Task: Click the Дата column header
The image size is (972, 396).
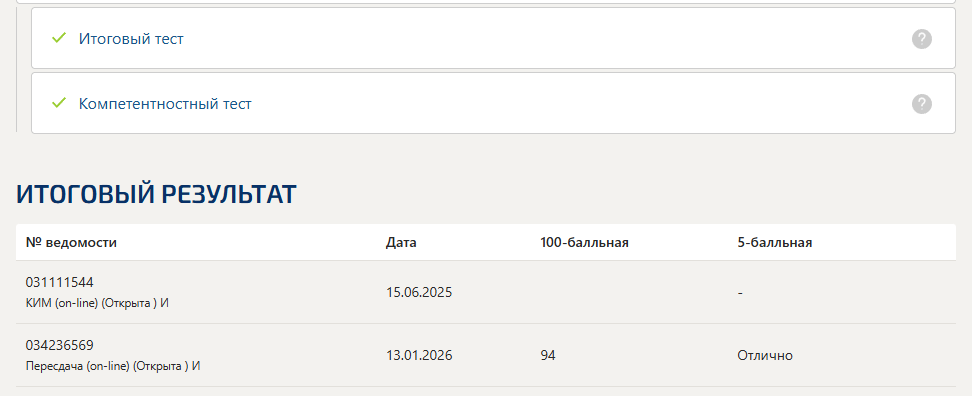Action: [401, 242]
